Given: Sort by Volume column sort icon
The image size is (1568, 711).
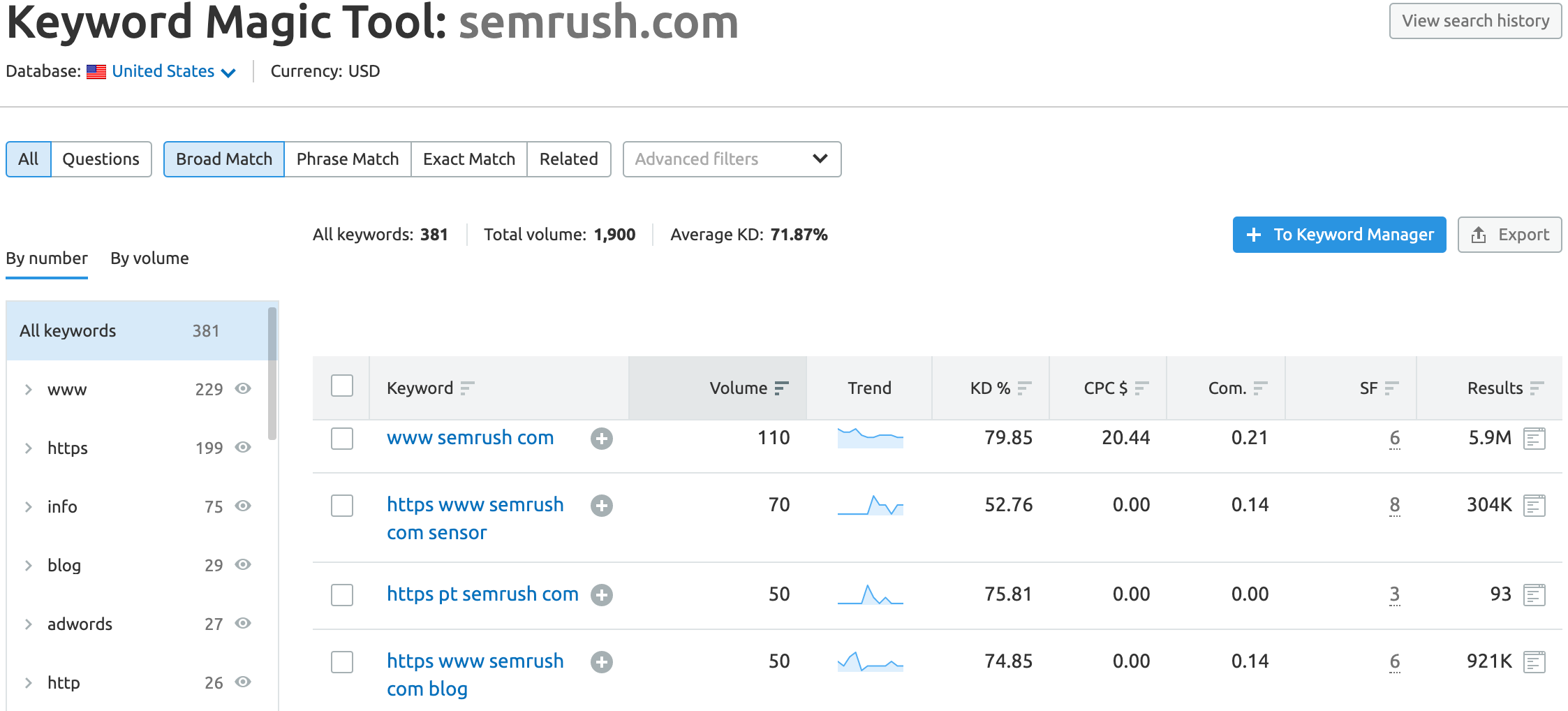Looking at the screenshot, I should coord(781,388).
